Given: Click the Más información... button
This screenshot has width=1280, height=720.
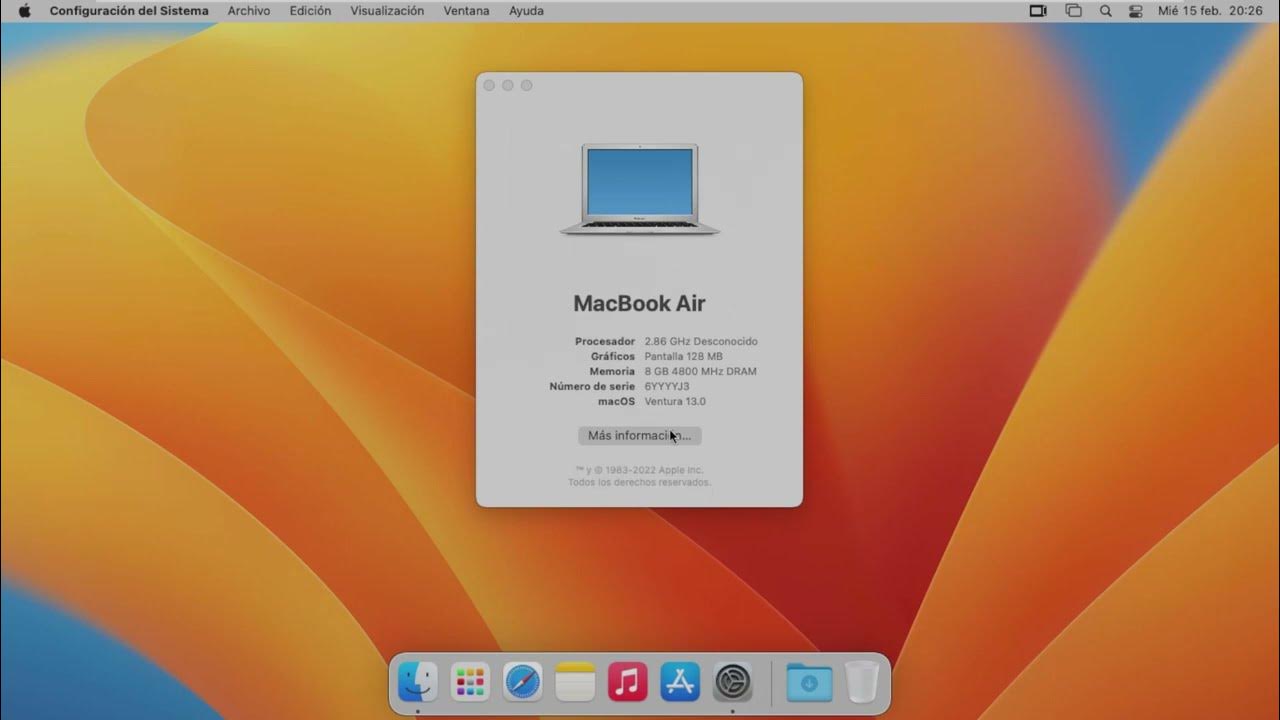Looking at the screenshot, I should (x=640, y=436).
